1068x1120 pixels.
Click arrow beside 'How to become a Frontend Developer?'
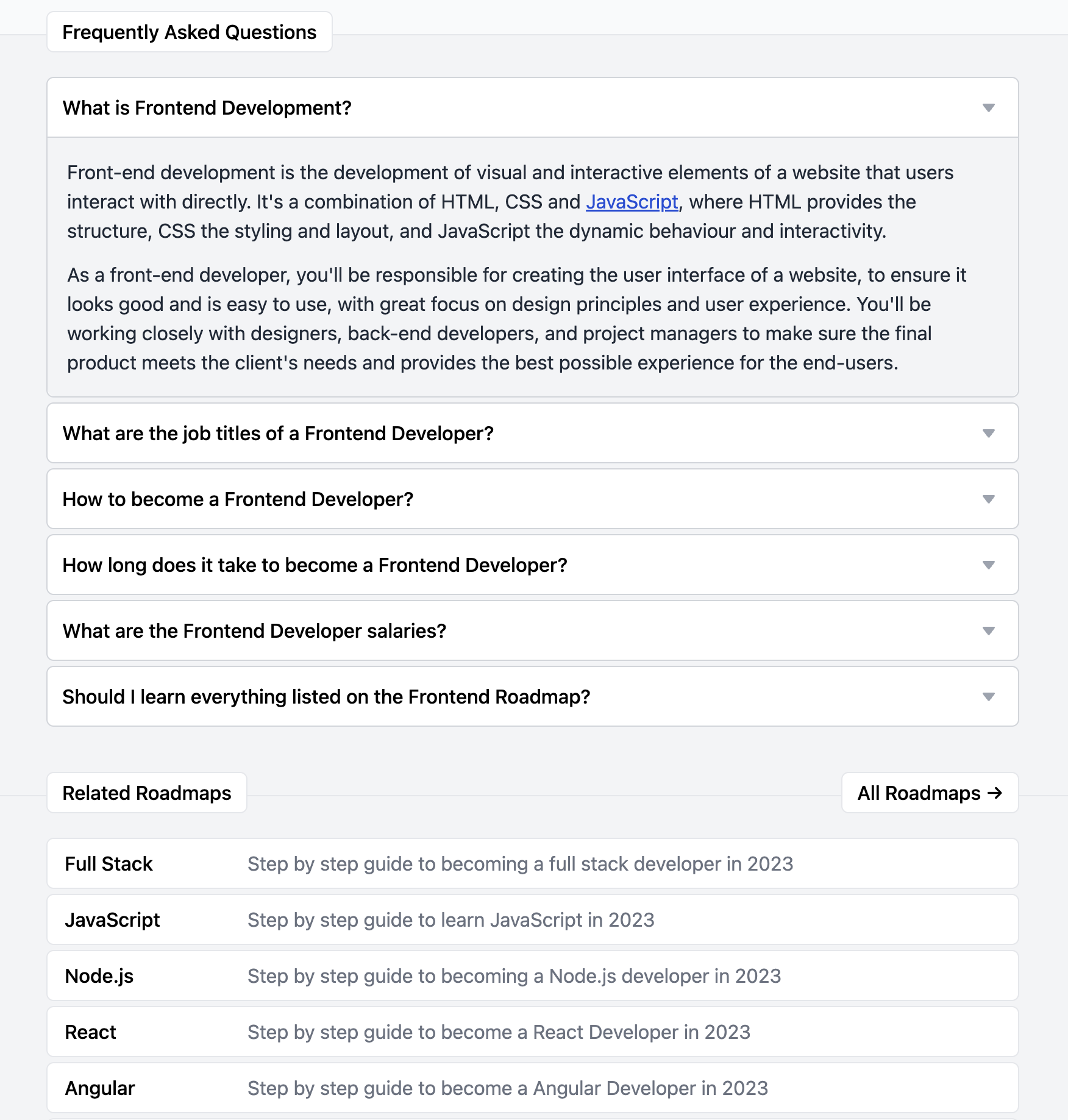[x=988, y=499]
